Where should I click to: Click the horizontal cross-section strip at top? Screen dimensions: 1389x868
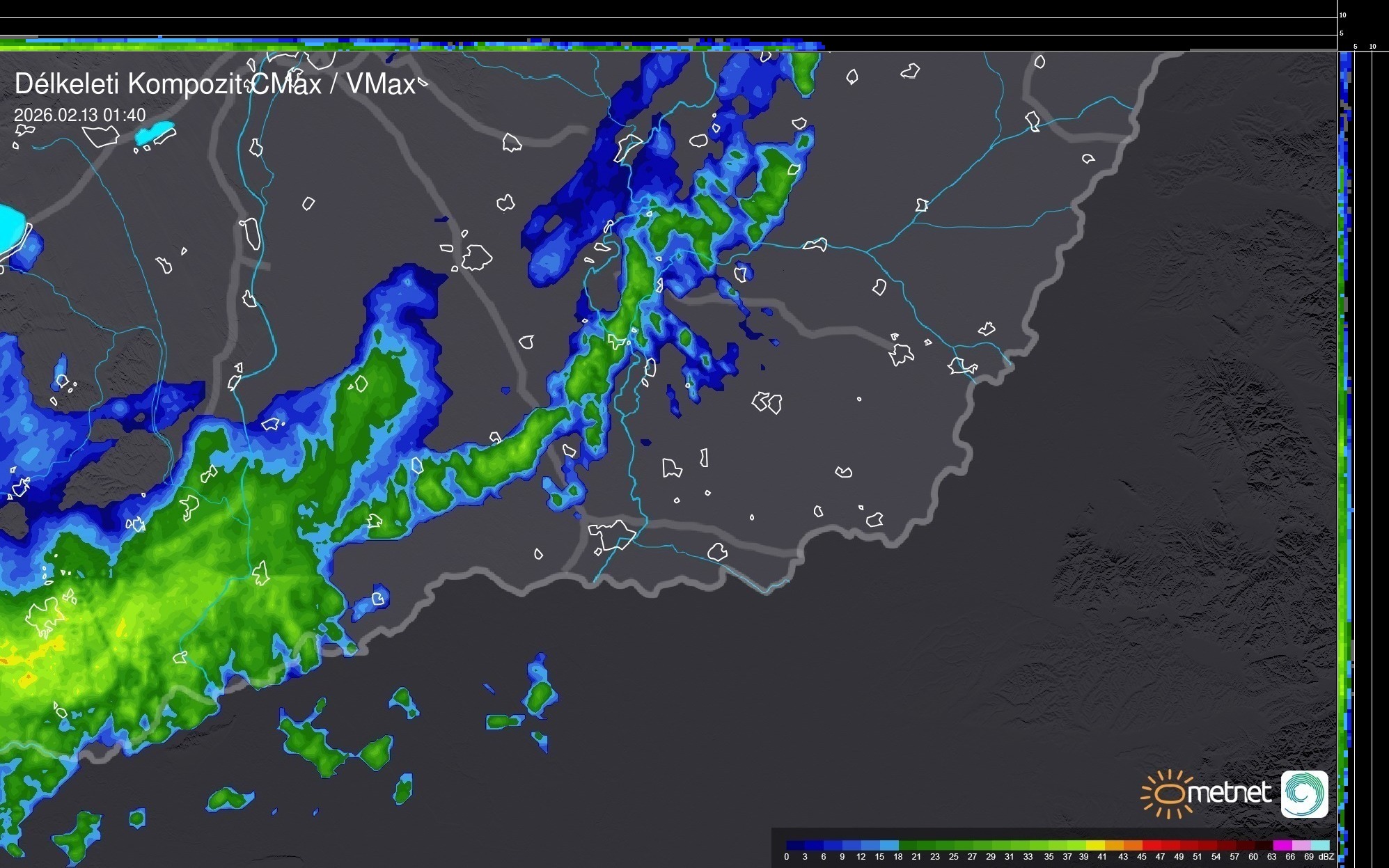418,44
